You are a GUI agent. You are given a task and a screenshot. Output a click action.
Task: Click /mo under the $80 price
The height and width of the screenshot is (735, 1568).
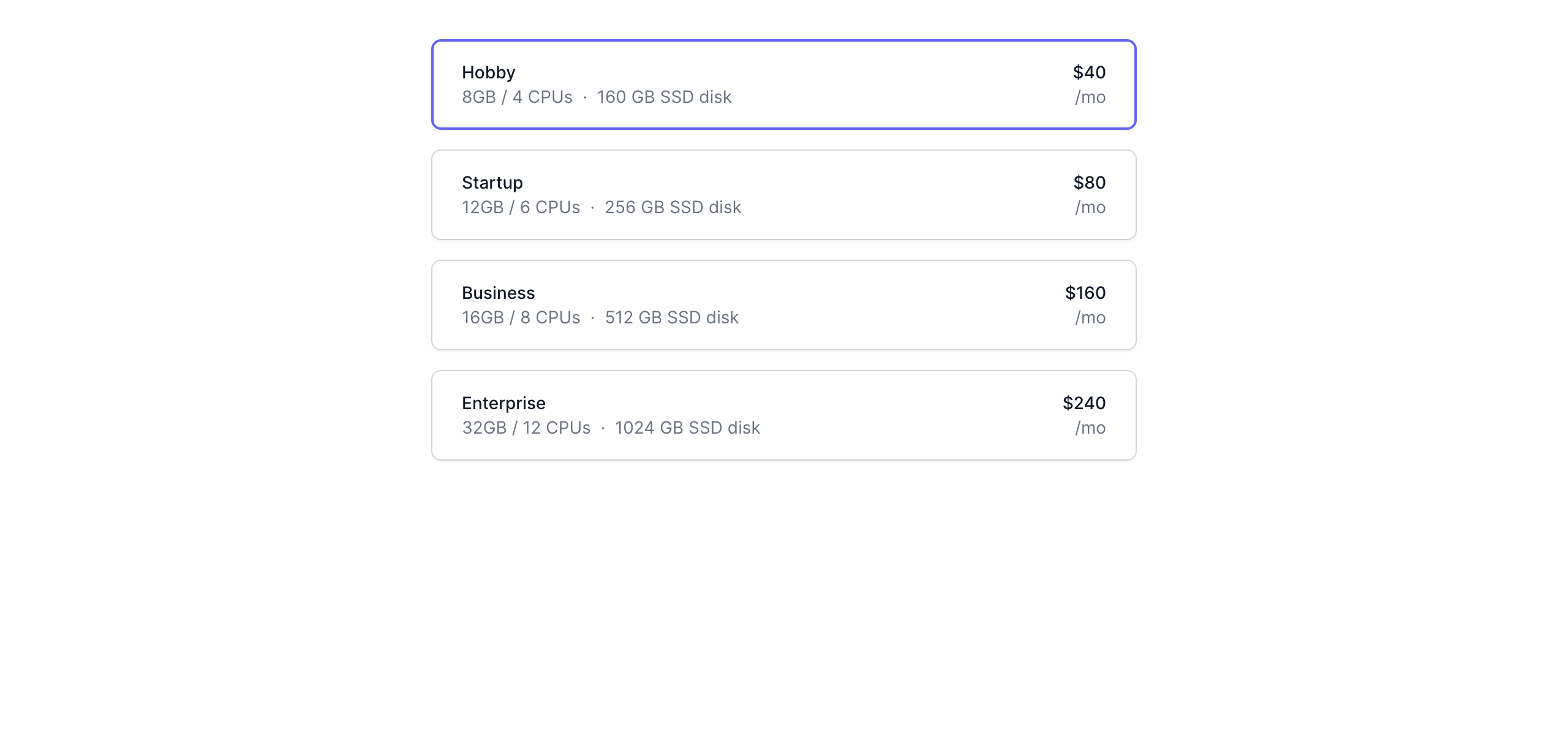[x=1090, y=207]
